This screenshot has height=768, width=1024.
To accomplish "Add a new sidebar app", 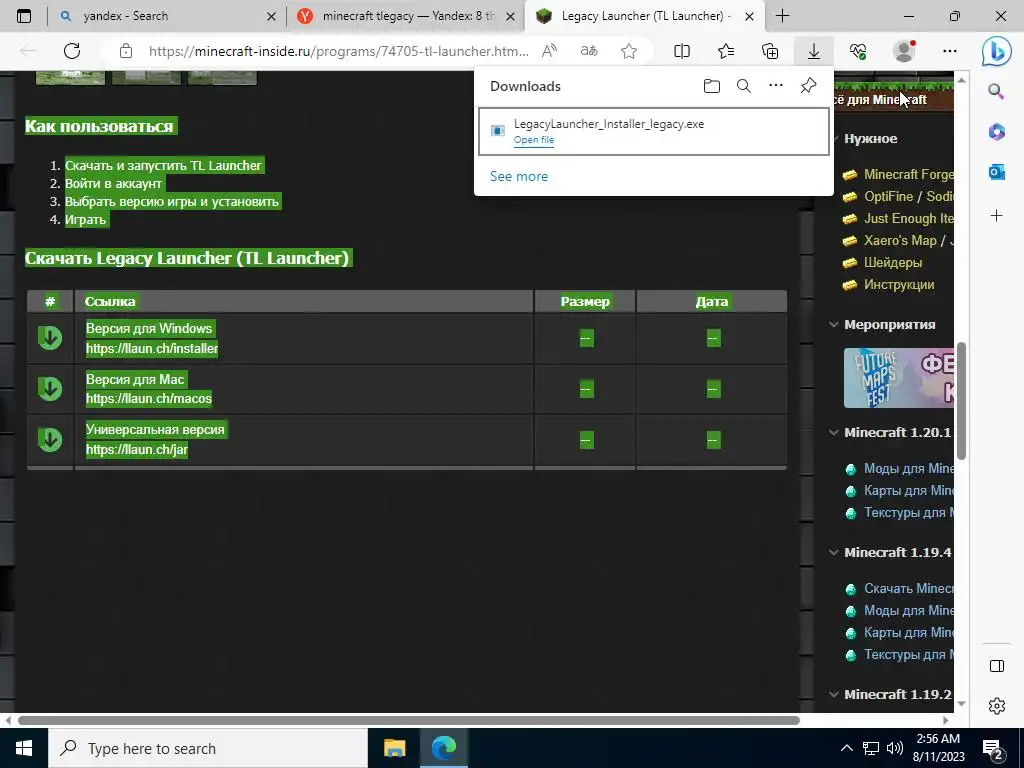I will 996,216.
